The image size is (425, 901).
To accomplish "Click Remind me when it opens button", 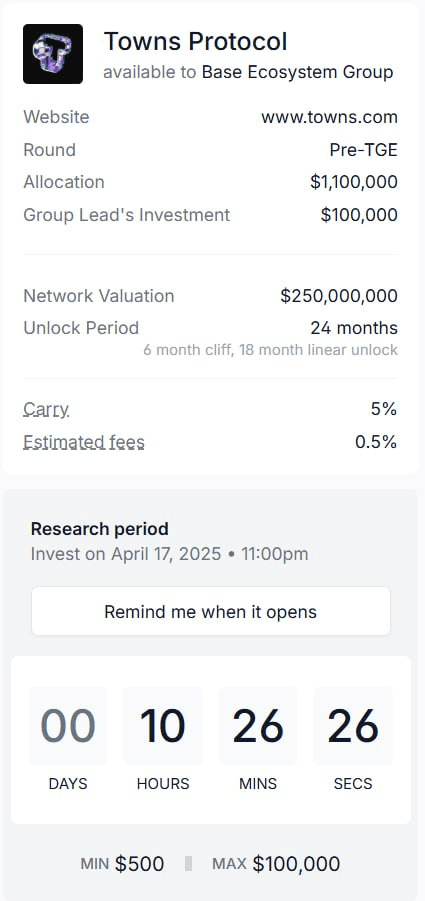I will coord(211,611).
